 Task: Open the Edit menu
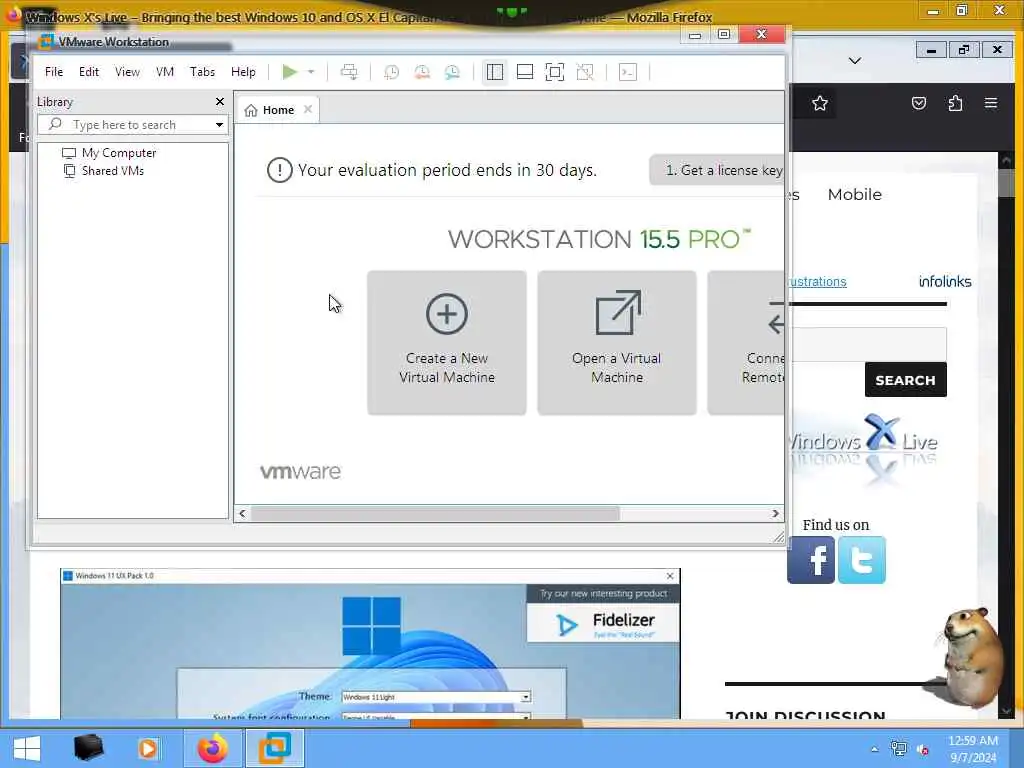coord(89,72)
